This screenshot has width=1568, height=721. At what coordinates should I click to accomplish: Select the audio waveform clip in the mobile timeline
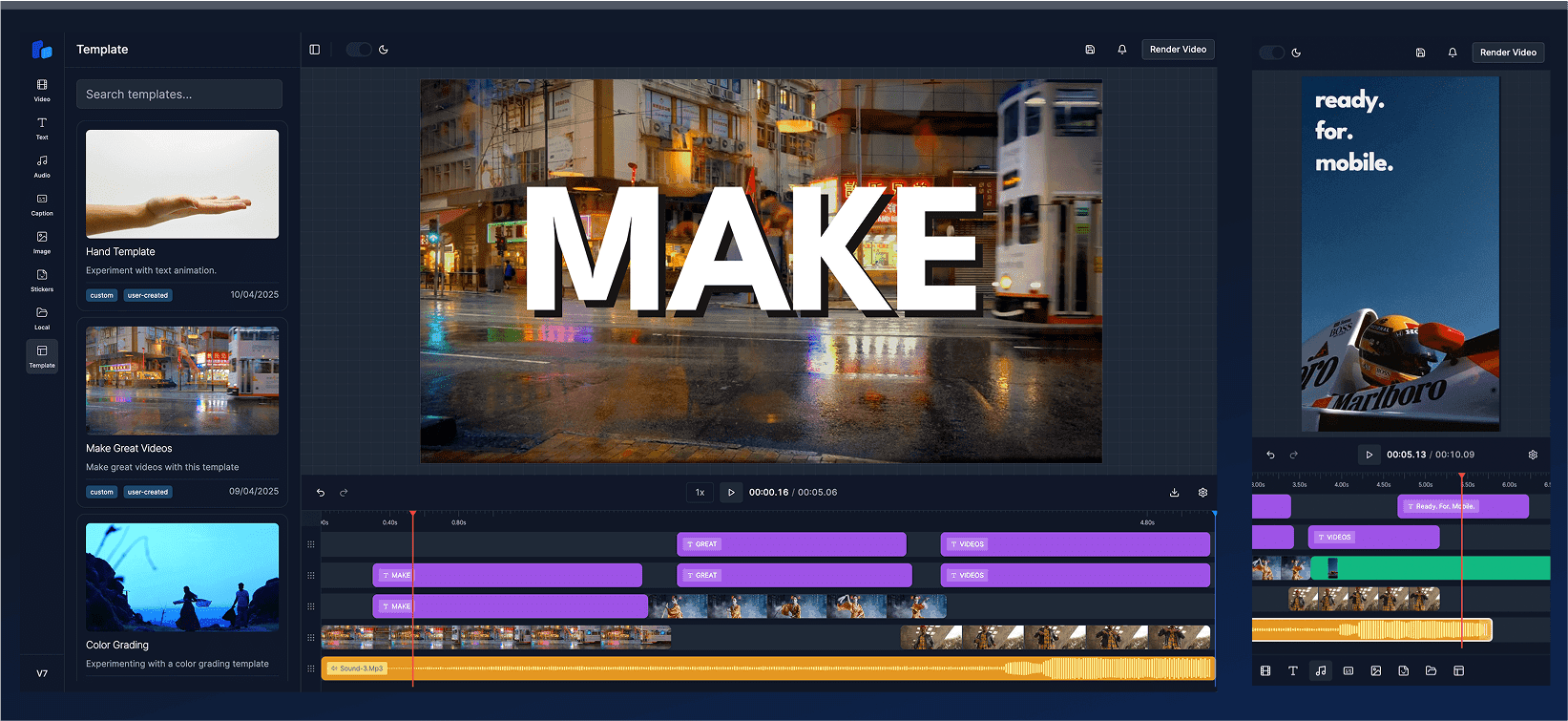(x=1371, y=629)
